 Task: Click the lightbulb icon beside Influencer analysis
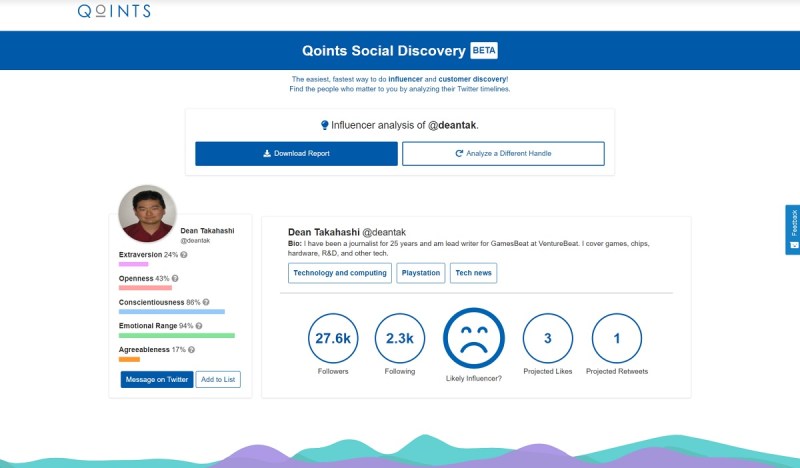tap(324, 125)
